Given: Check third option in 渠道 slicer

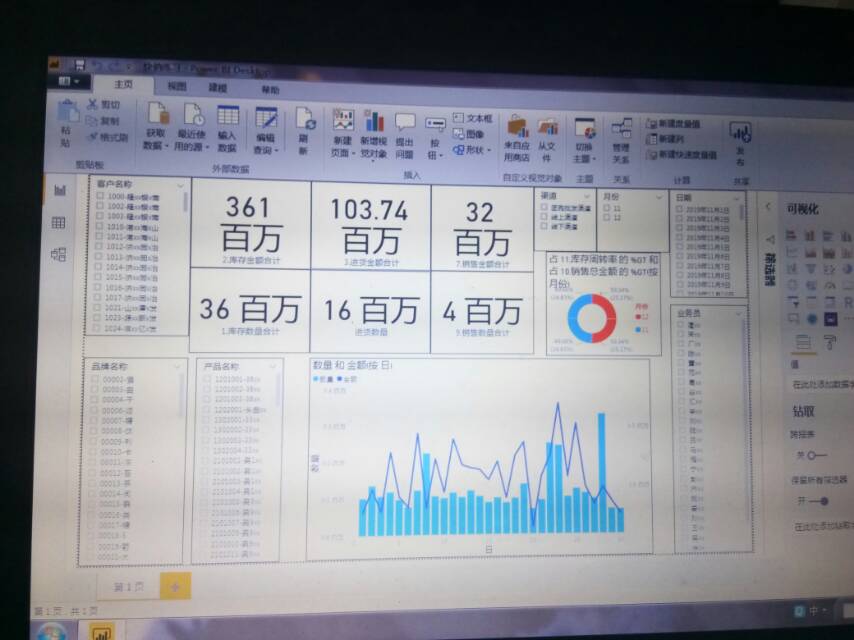Looking at the screenshot, I should point(544,225).
